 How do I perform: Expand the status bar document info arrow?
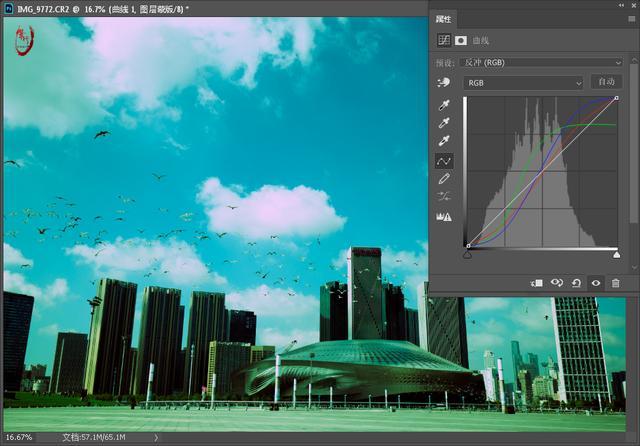click(155, 438)
